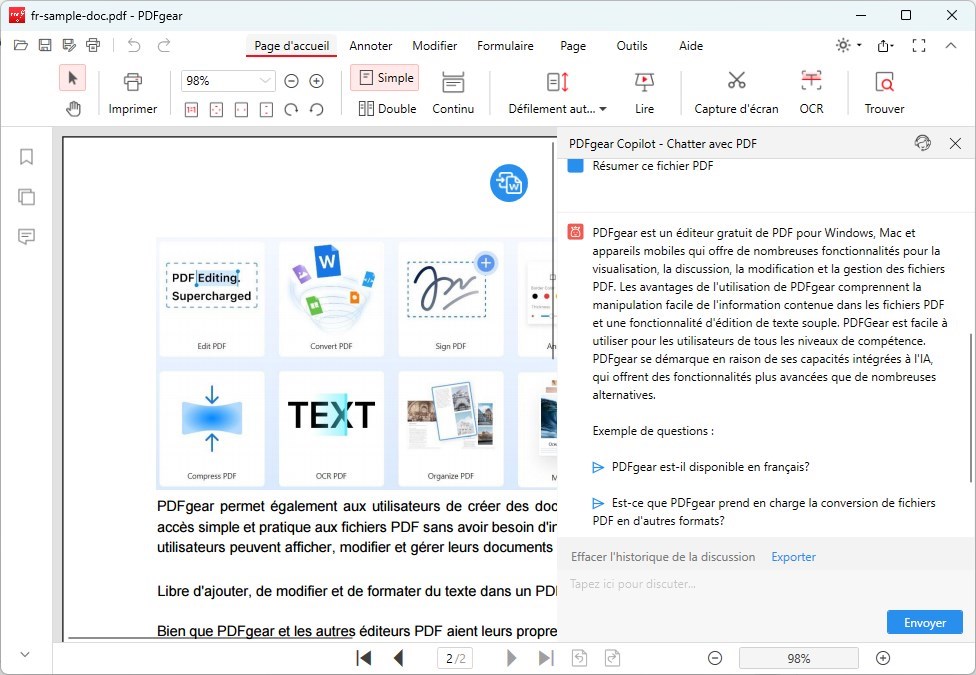Click the Envoyer button
The width and height of the screenshot is (976, 675).
tap(924, 622)
